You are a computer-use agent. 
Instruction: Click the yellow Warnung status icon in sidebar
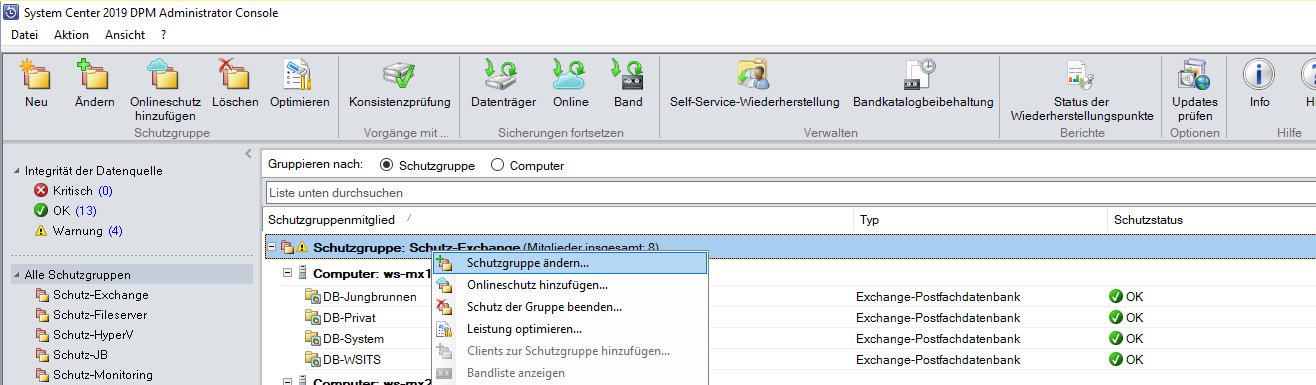click(x=41, y=231)
